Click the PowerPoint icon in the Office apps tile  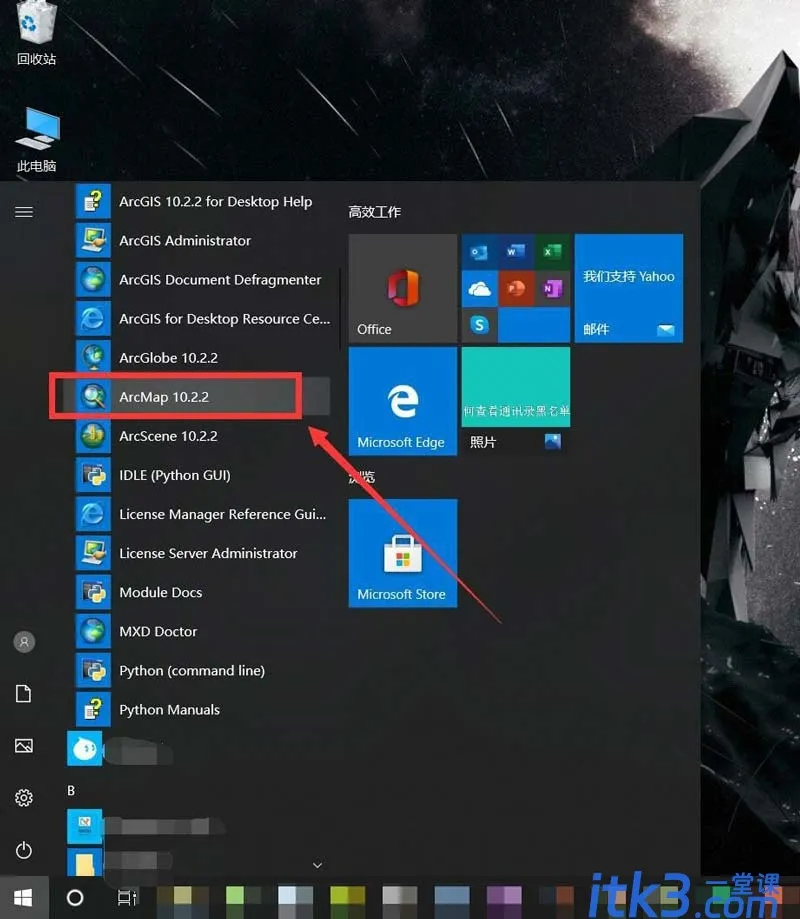coord(516,288)
